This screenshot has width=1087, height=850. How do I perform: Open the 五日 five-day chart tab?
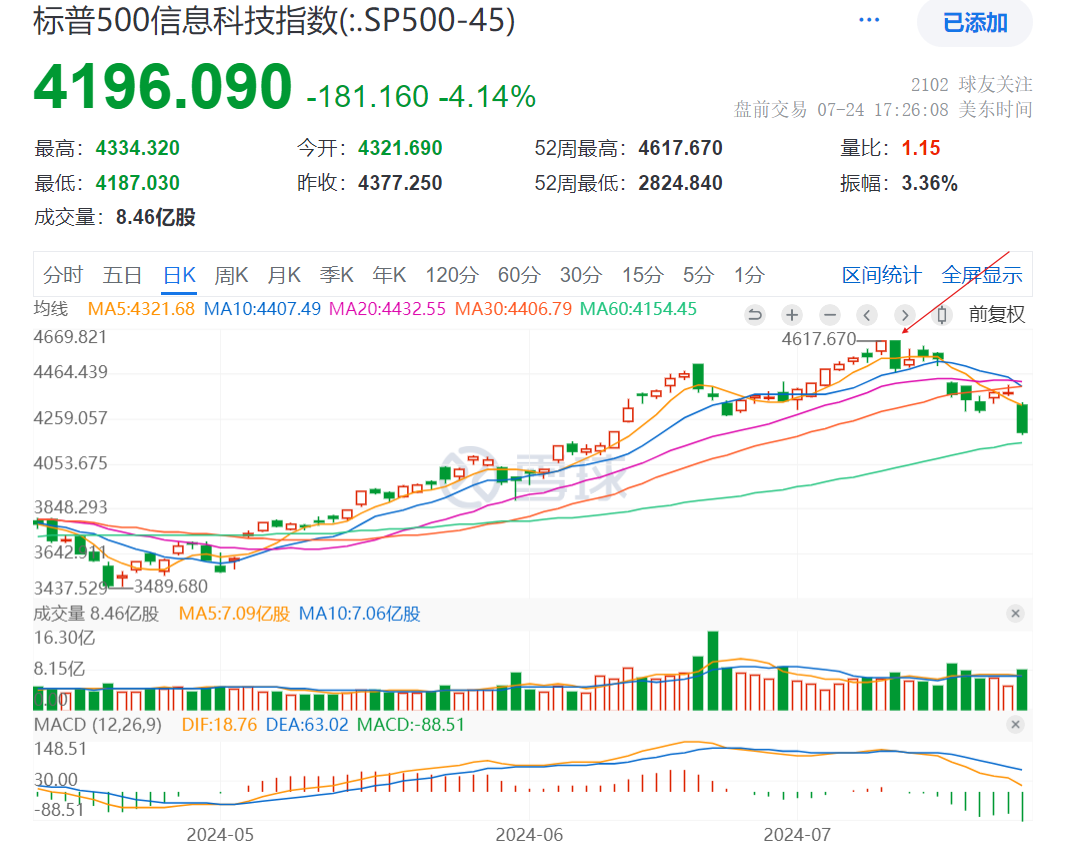point(122,275)
